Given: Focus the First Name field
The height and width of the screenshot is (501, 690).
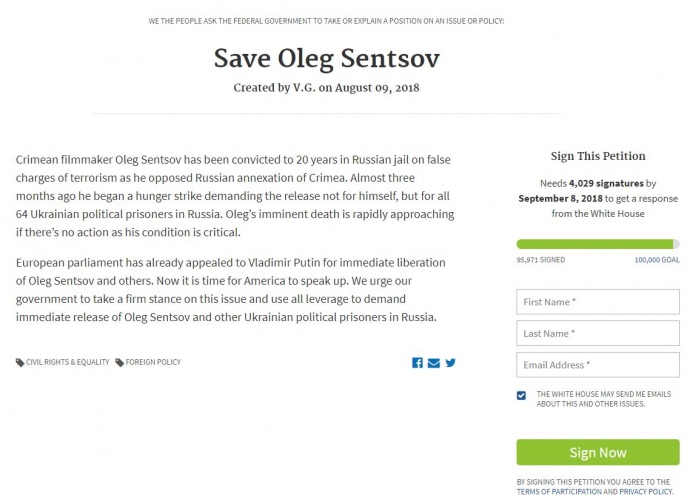Looking at the screenshot, I should pos(598,301).
